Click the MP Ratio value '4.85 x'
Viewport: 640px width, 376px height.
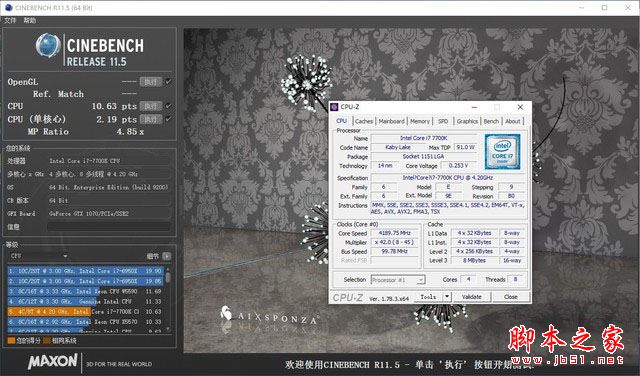[130, 131]
